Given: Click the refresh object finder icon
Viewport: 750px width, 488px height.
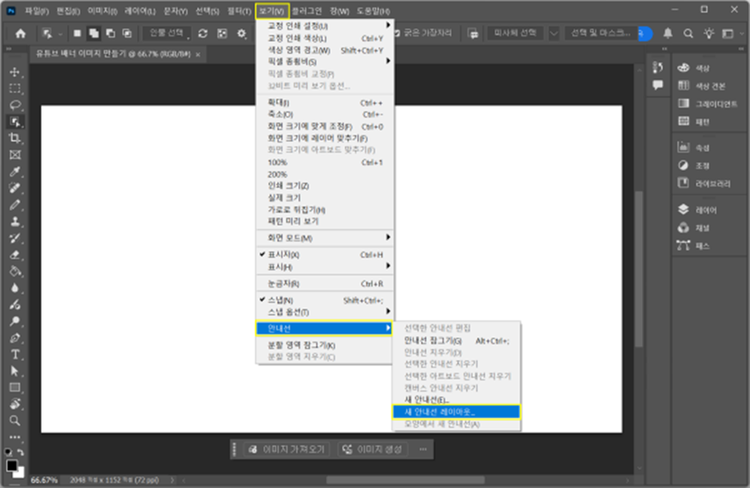Looking at the screenshot, I should tap(203, 33).
